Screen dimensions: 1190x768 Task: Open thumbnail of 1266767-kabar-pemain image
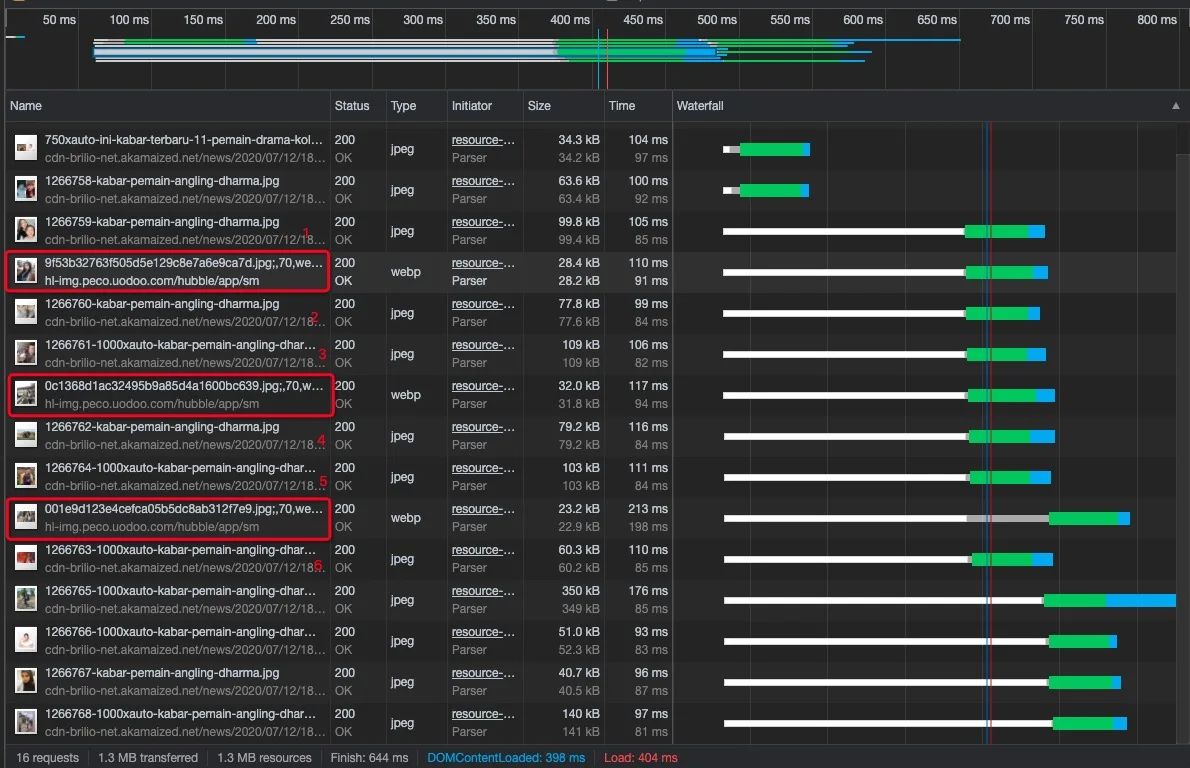click(26, 681)
